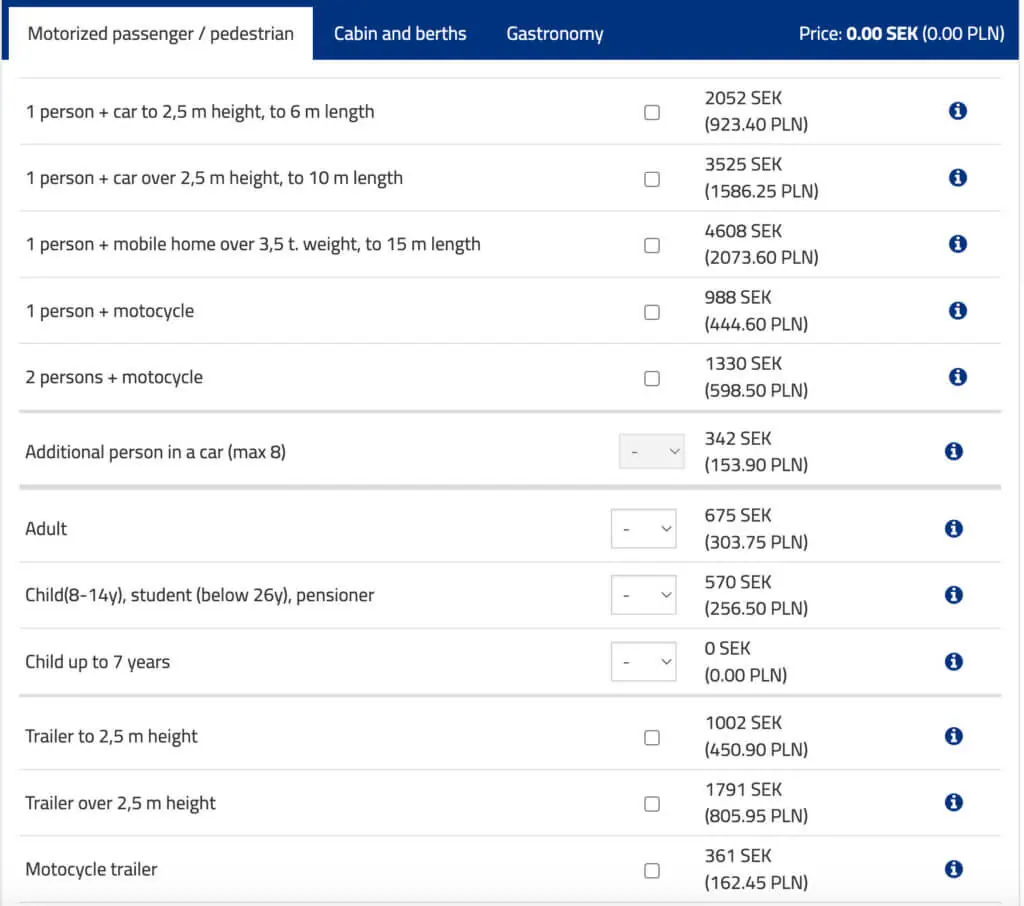Click the 2052 SEK price text

coord(743,98)
